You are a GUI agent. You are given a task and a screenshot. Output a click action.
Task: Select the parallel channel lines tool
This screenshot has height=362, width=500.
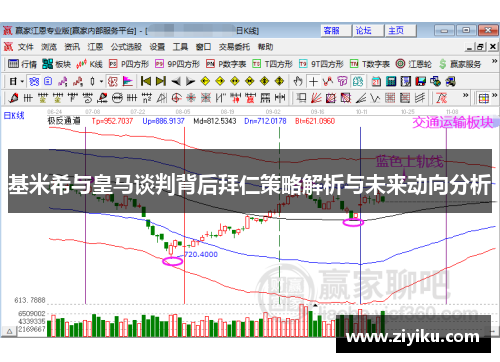click(420, 98)
